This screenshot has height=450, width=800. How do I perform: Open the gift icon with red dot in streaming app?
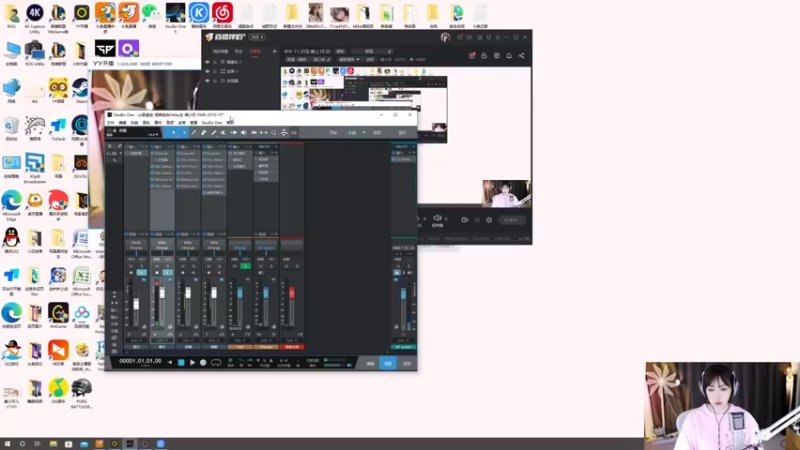[x=472, y=56]
